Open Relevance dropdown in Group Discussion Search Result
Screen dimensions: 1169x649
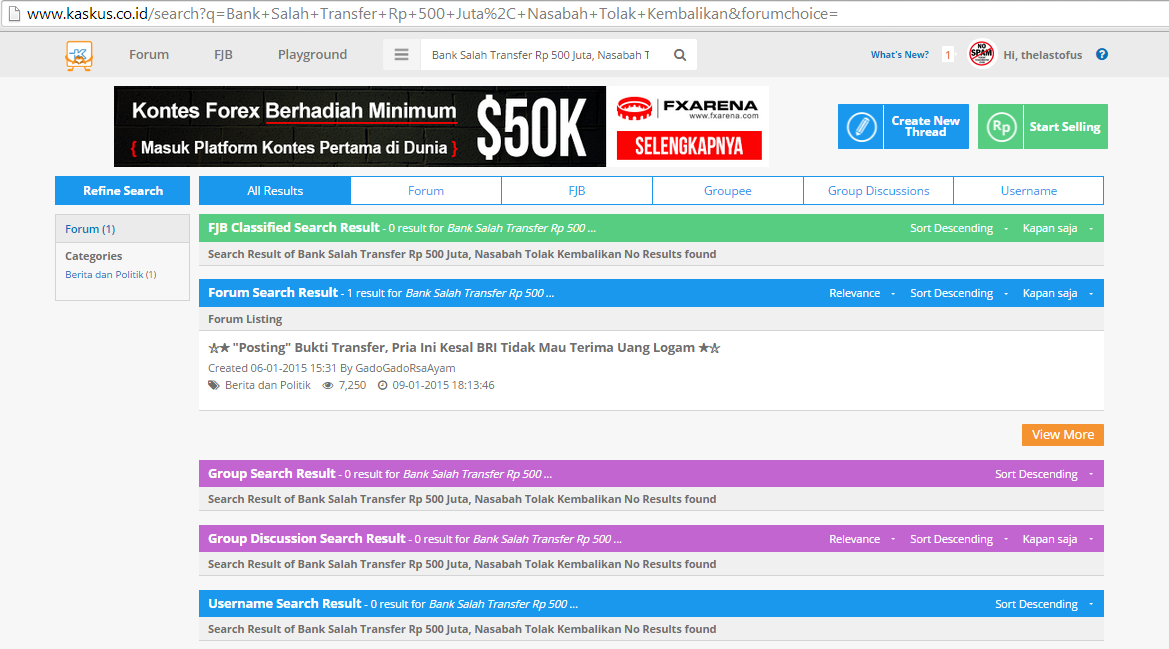[x=862, y=539]
